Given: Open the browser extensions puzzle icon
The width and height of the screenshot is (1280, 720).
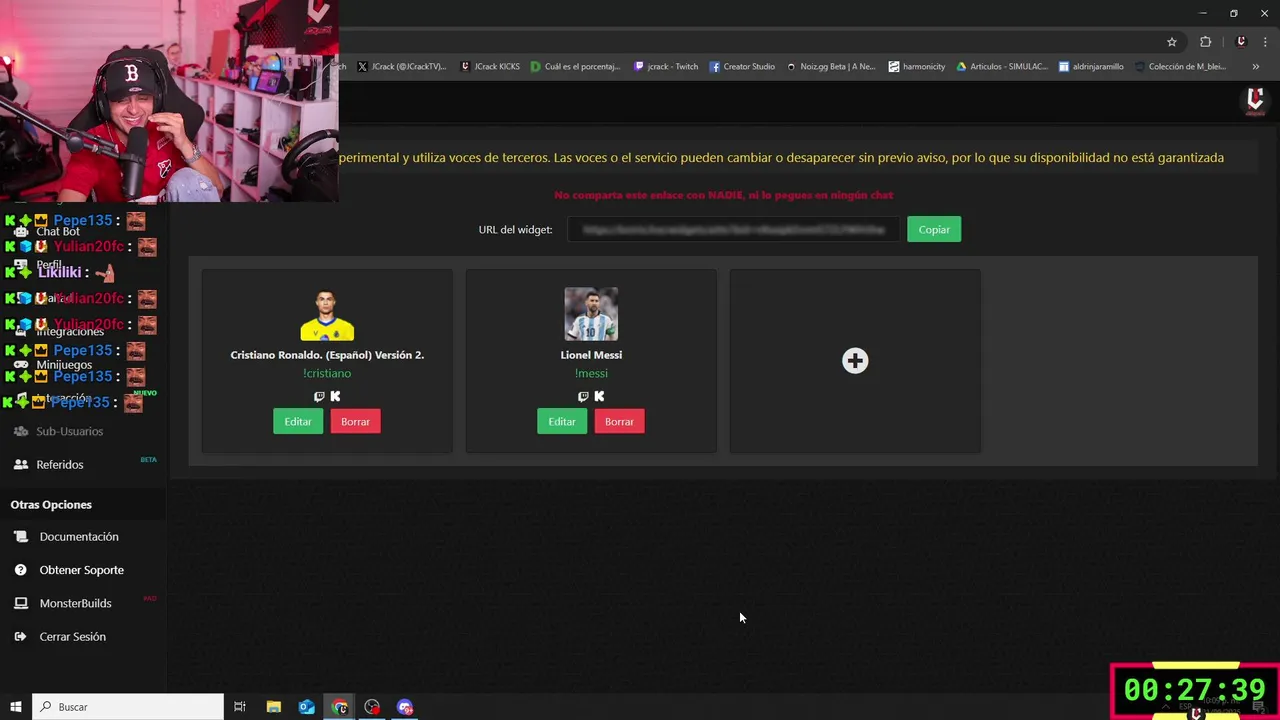Looking at the screenshot, I should coord(1205,42).
